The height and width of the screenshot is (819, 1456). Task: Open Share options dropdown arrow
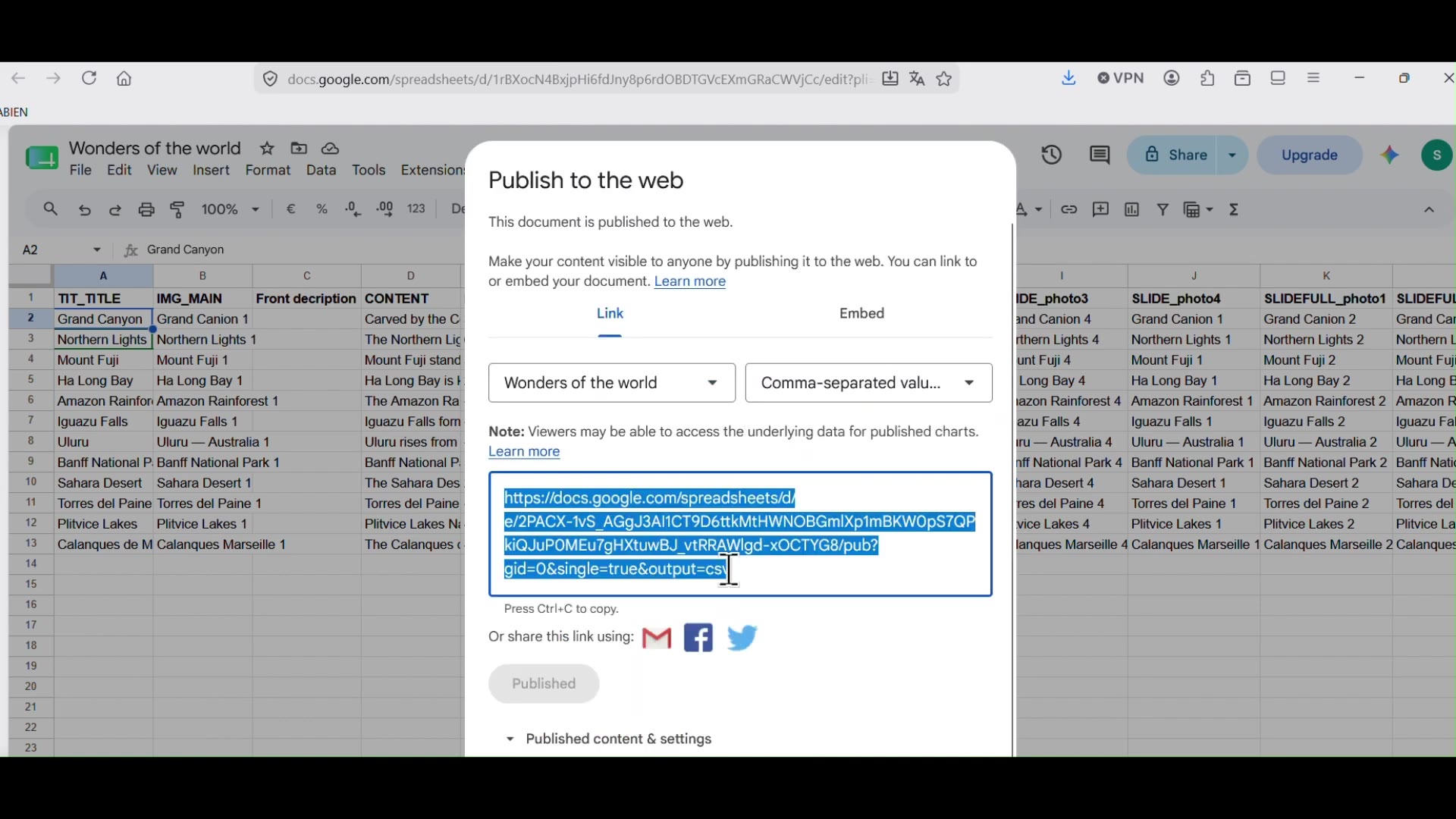pyautogui.click(x=1233, y=155)
